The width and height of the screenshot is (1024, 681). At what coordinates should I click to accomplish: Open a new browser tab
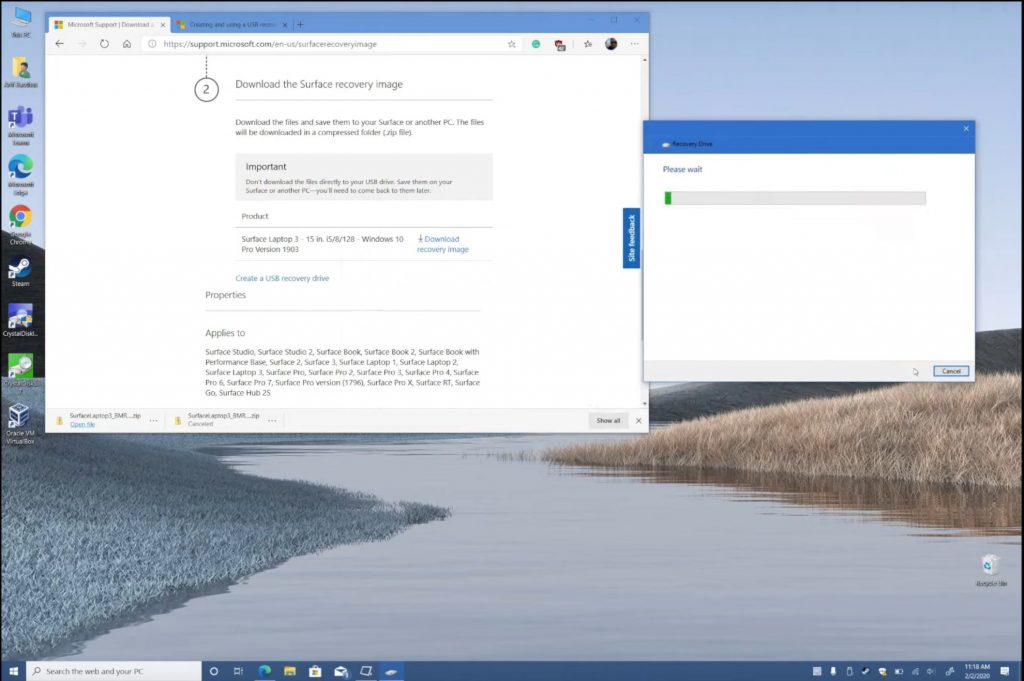coord(301,24)
